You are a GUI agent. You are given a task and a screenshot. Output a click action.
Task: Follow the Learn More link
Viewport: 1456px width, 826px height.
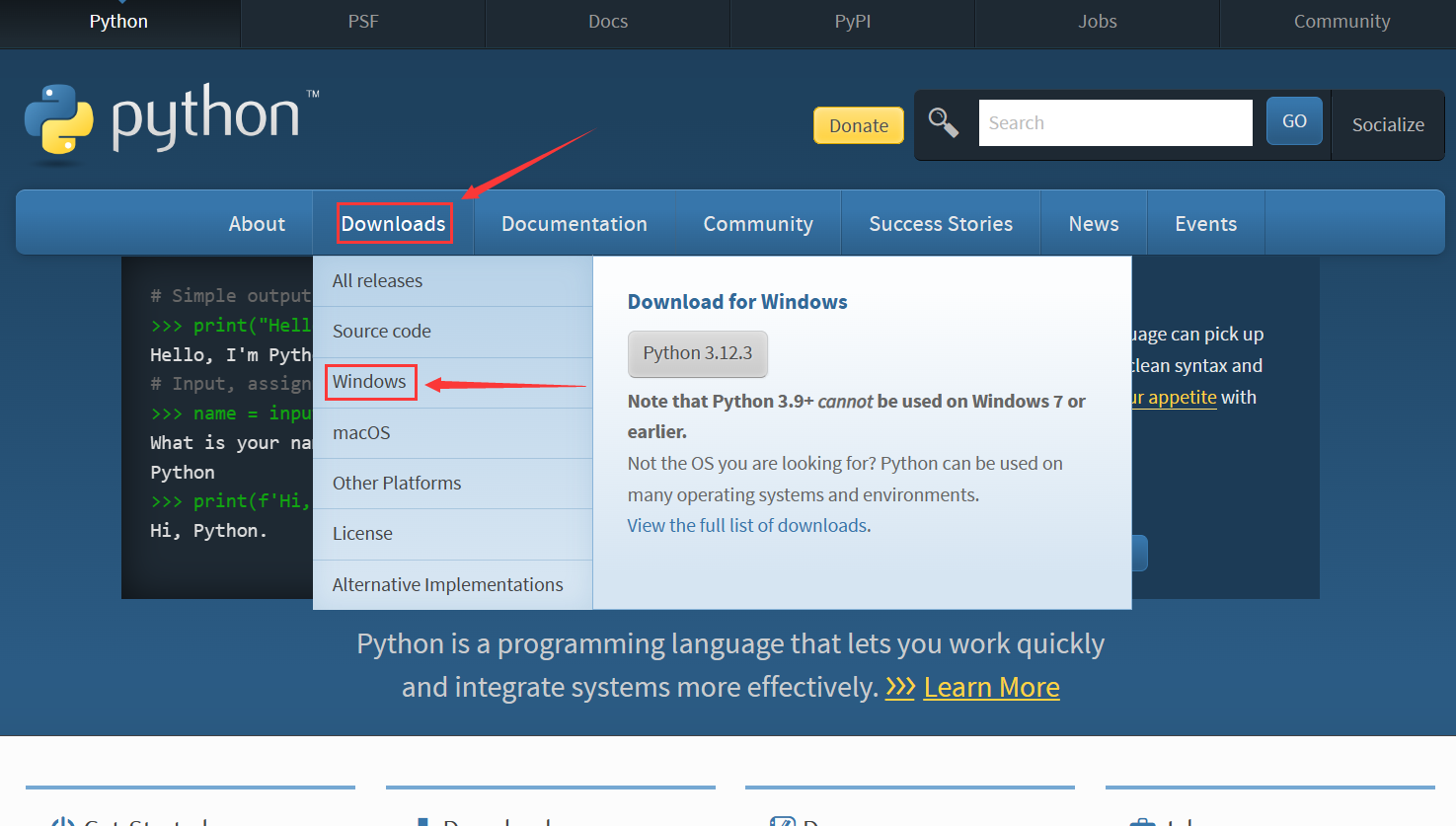click(x=991, y=687)
